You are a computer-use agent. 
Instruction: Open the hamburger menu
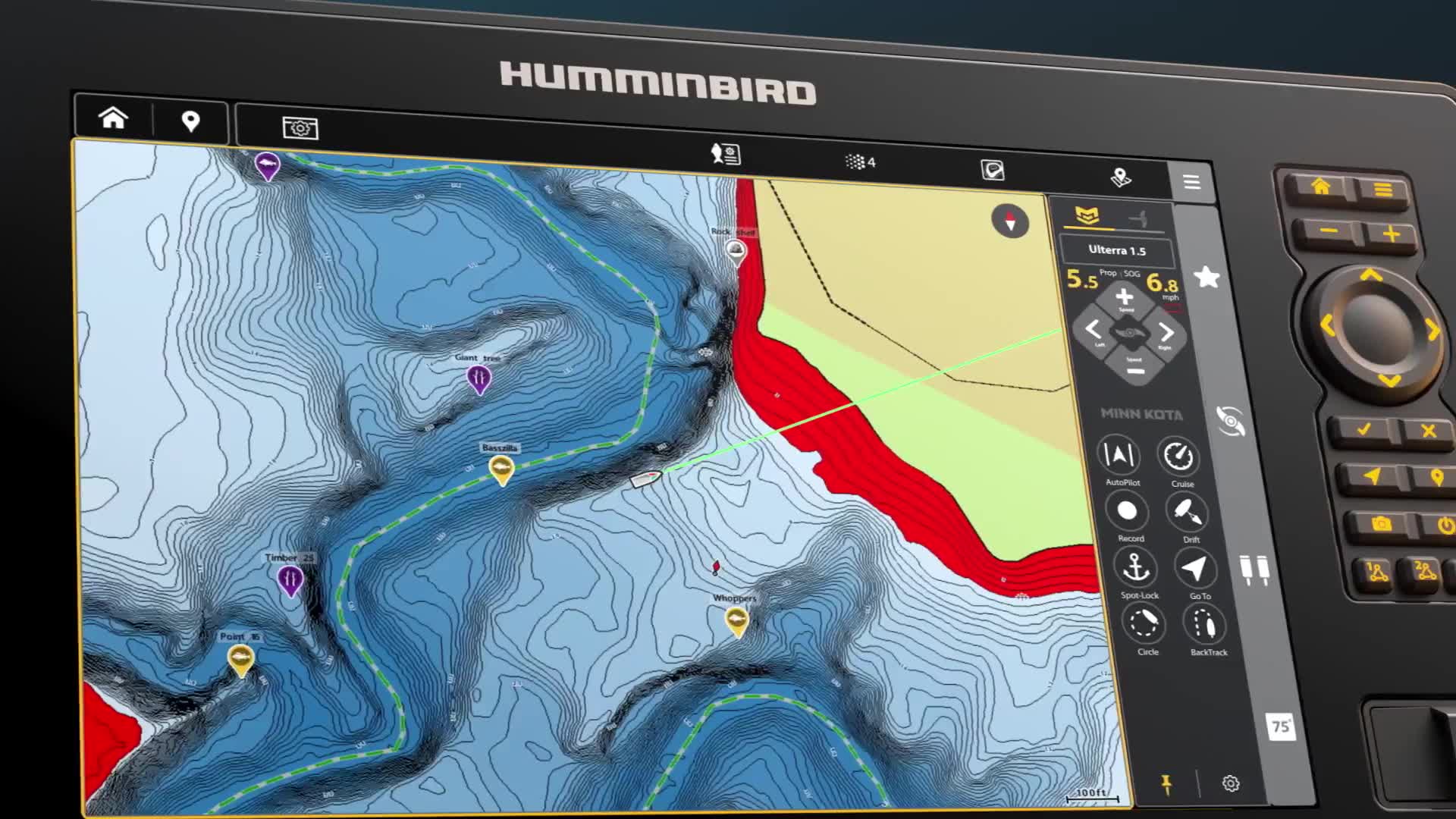coord(1191,182)
